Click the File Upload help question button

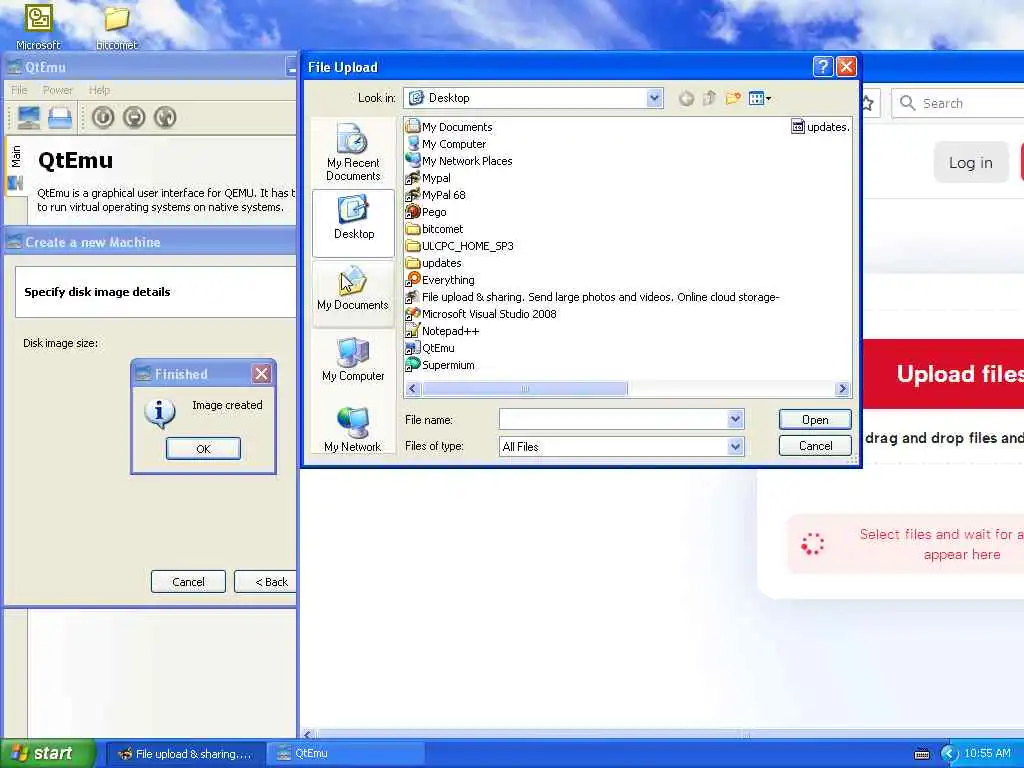pos(822,67)
